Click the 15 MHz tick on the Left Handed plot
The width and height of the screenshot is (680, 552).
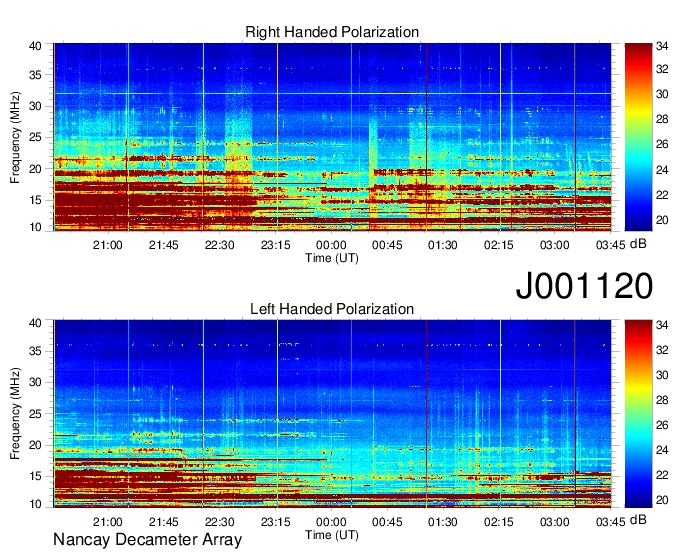click(x=35, y=476)
